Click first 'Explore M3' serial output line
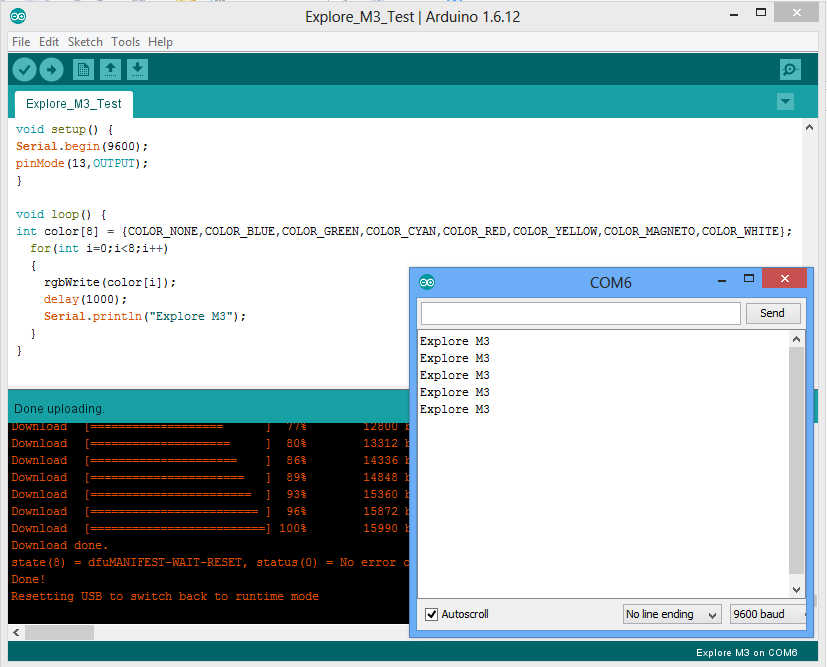This screenshot has height=667, width=827. click(x=455, y=341)
